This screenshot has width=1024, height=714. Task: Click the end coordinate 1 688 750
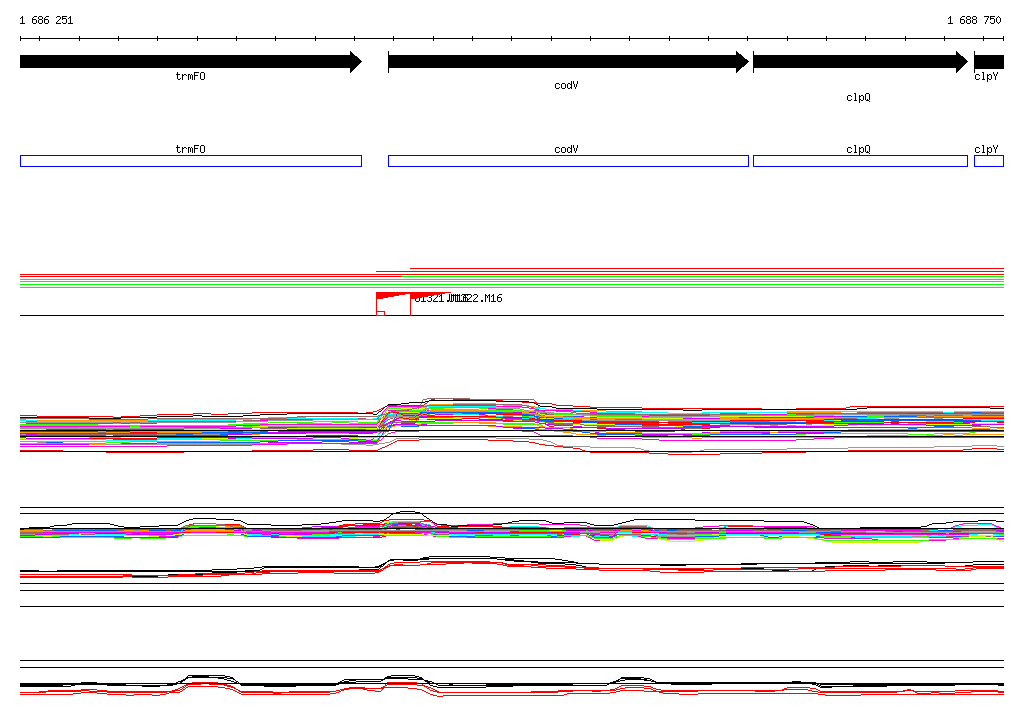(x=974, y=20)
